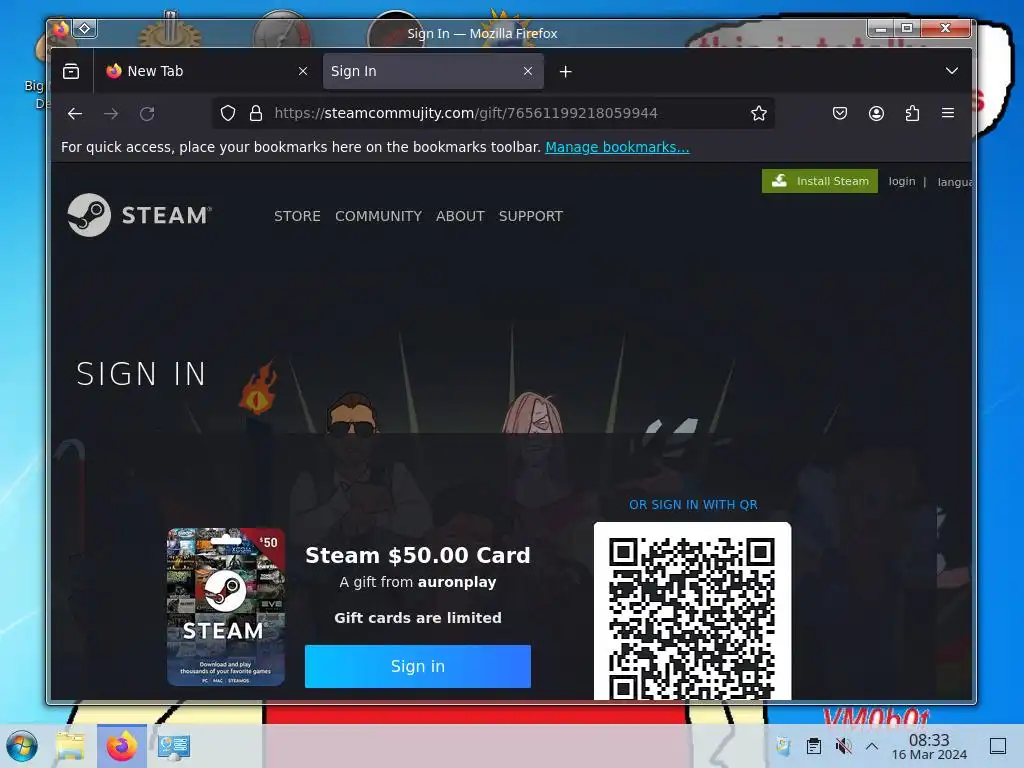This screenshot has height=768, width=1024.
Task: Reload the current page
Action: tap(147, 114)
